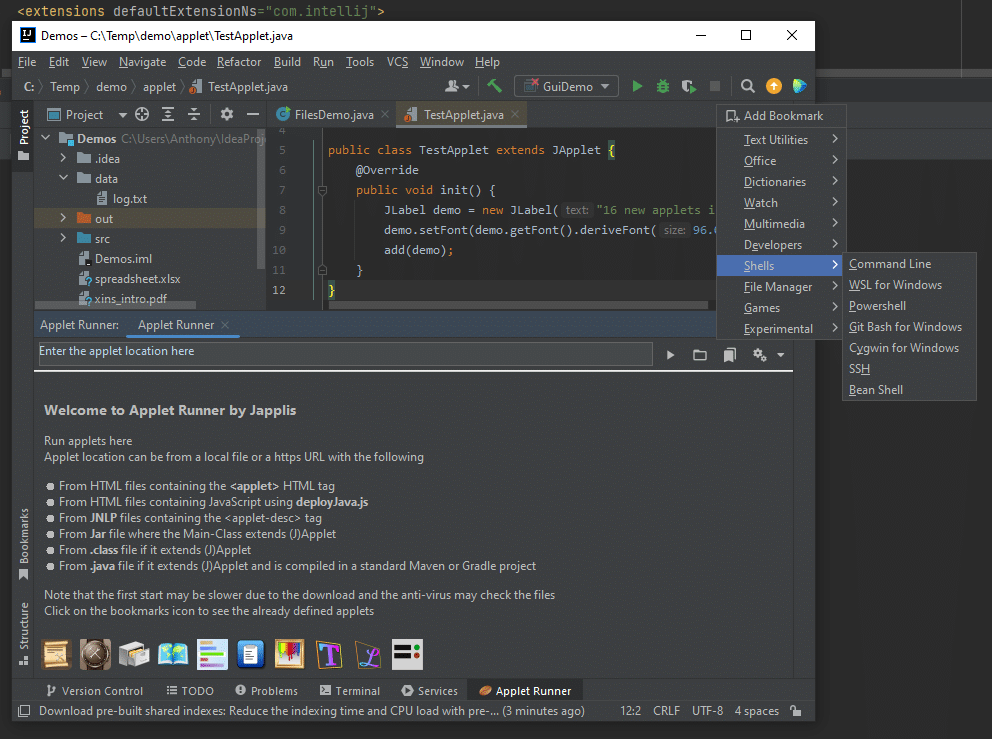Click the editor horizontal scrollbar
This screenshot has width=992, height=739.
click(518, 305)
